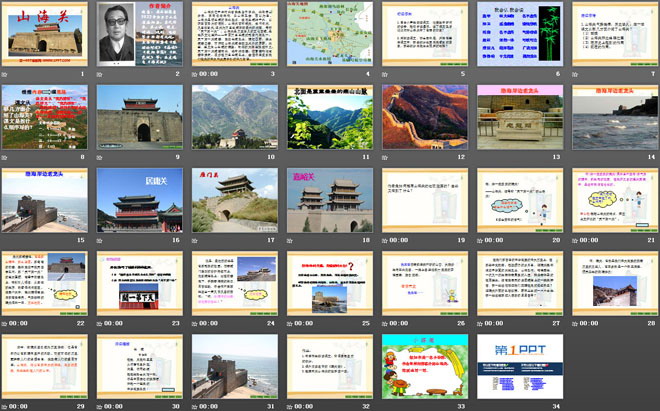660x411 pixels.
Task: Click the transition icon beneath slide 33
Action: coord(384,406)
